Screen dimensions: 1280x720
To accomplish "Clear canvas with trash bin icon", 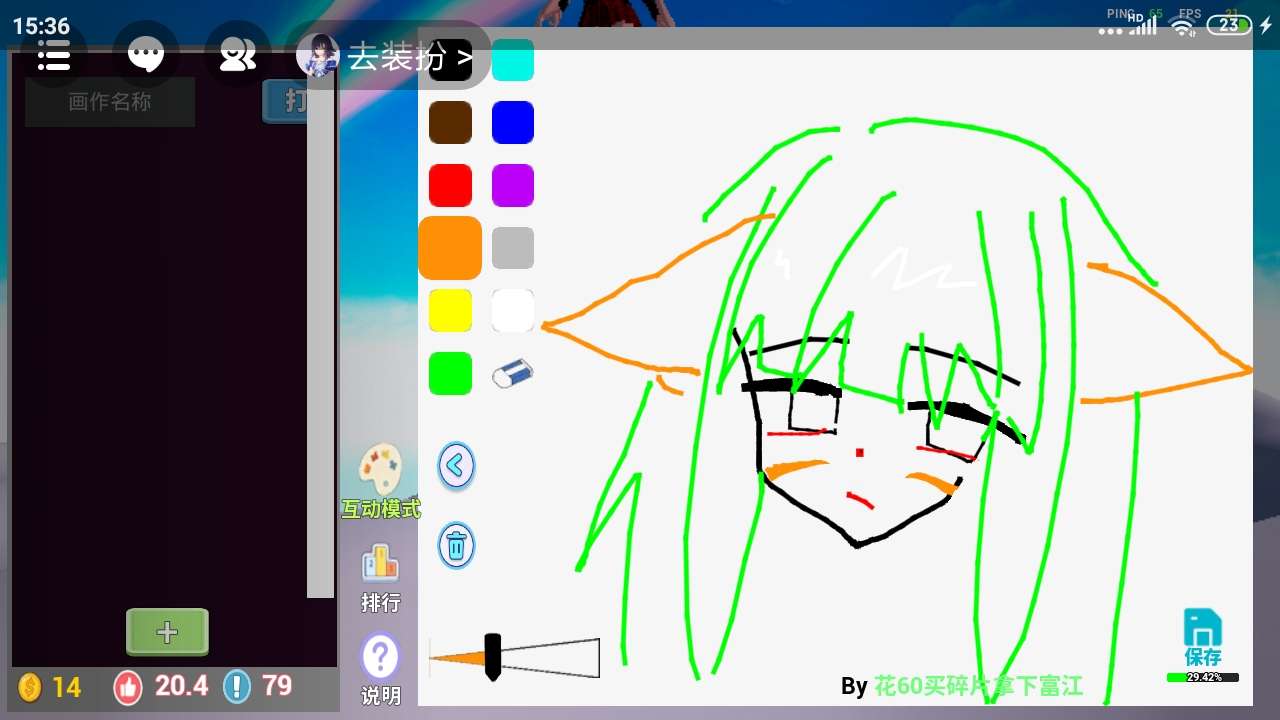I will pos(456,546).
